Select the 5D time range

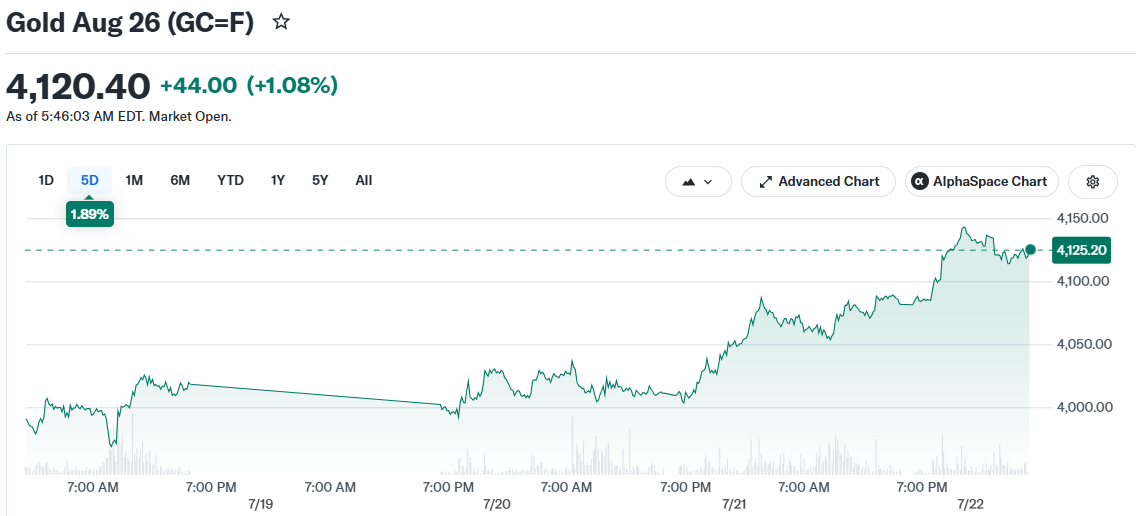(89, 180)
